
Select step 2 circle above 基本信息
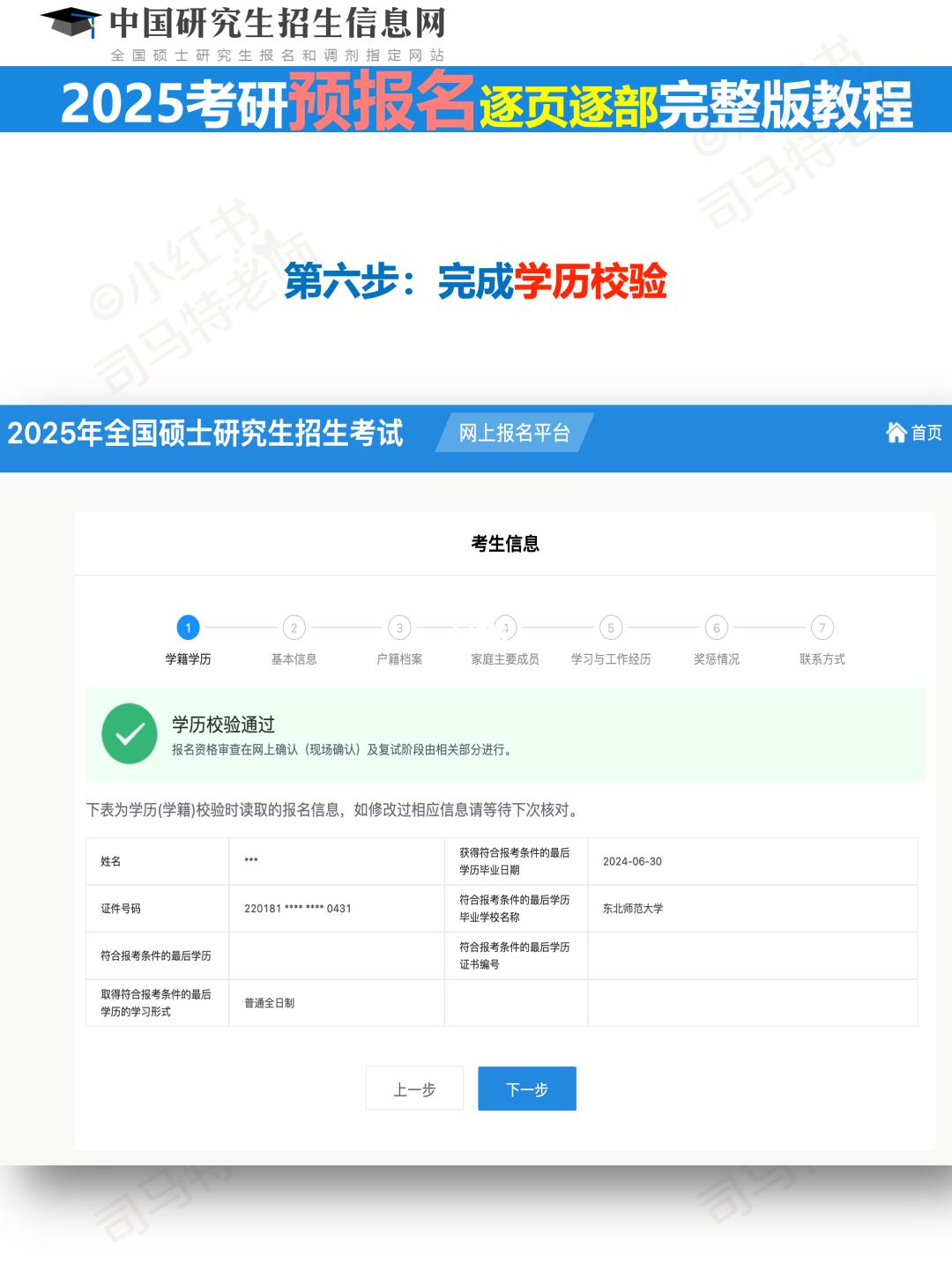(x=294, y=628)
